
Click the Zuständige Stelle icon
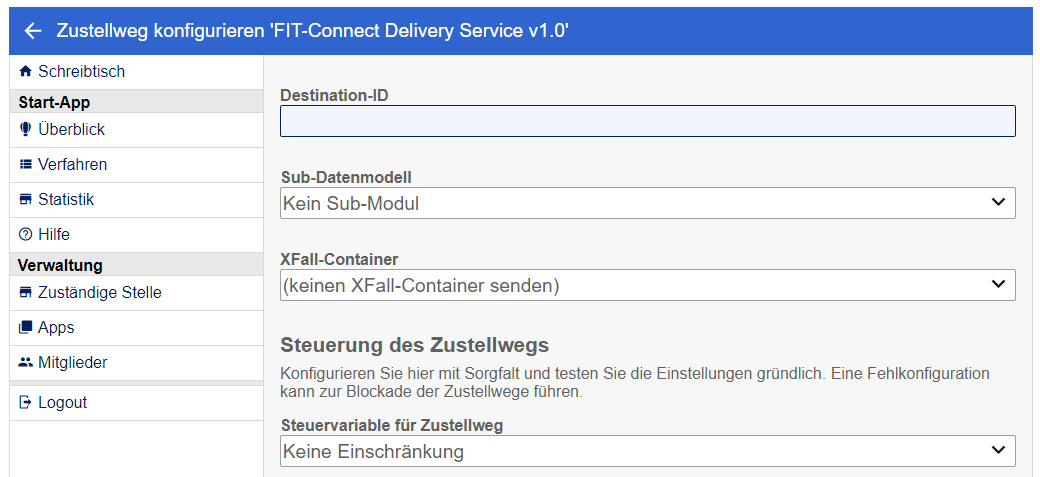(26, 293)
